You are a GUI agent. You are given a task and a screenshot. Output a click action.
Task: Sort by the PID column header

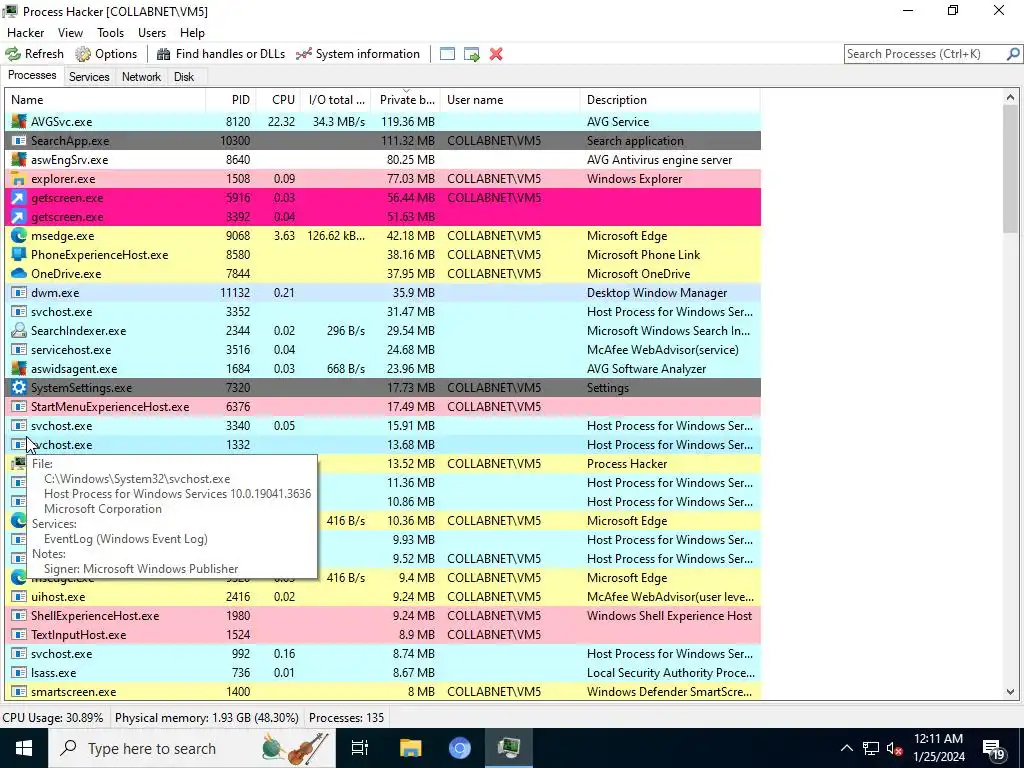coord(231,100)
